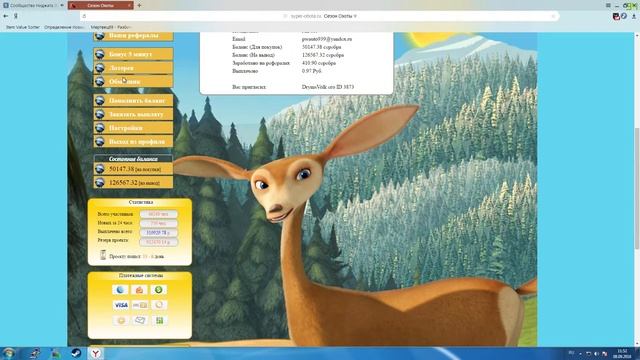Click the Статистика panel heading
This screenshot has width=640, height=360.
(140, 202)
